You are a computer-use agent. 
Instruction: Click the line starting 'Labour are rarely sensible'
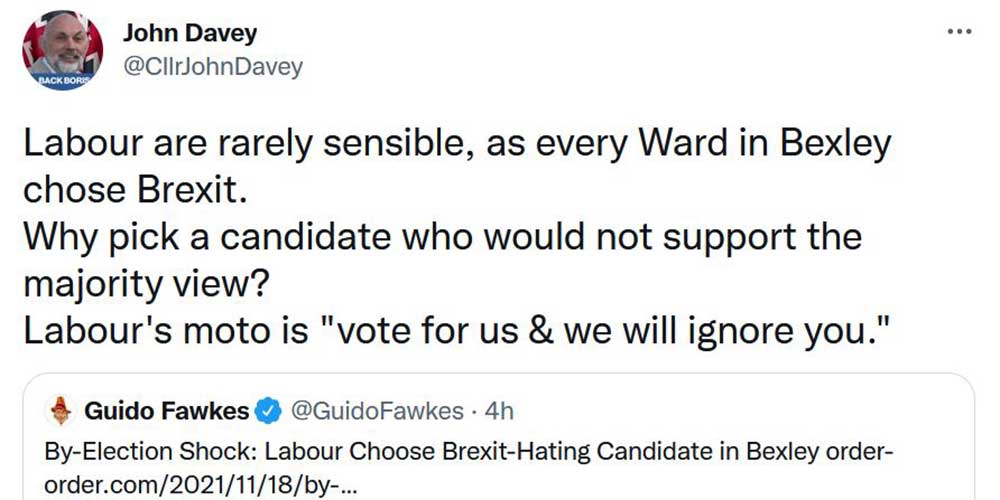click(457, 146)
